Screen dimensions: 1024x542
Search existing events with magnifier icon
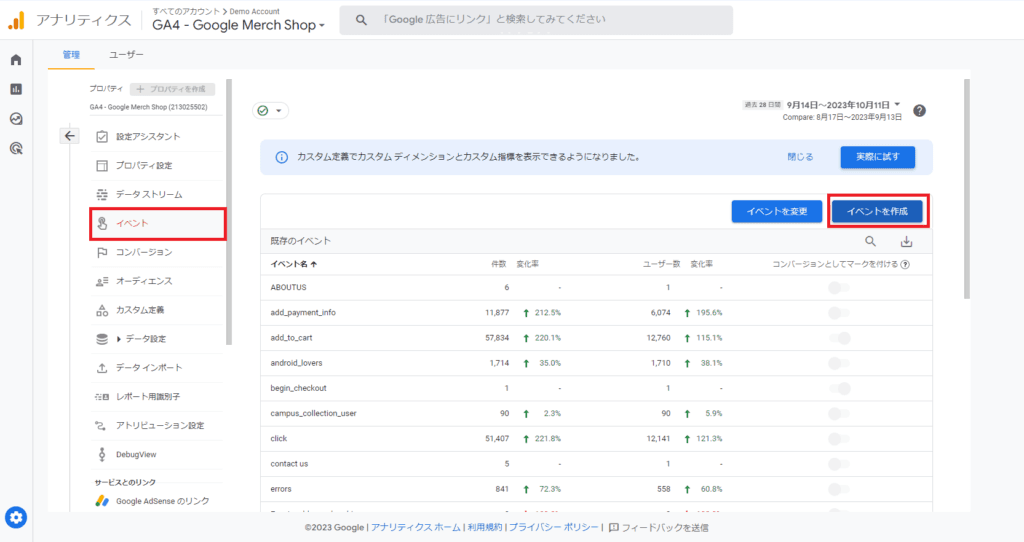click(871, 242)
